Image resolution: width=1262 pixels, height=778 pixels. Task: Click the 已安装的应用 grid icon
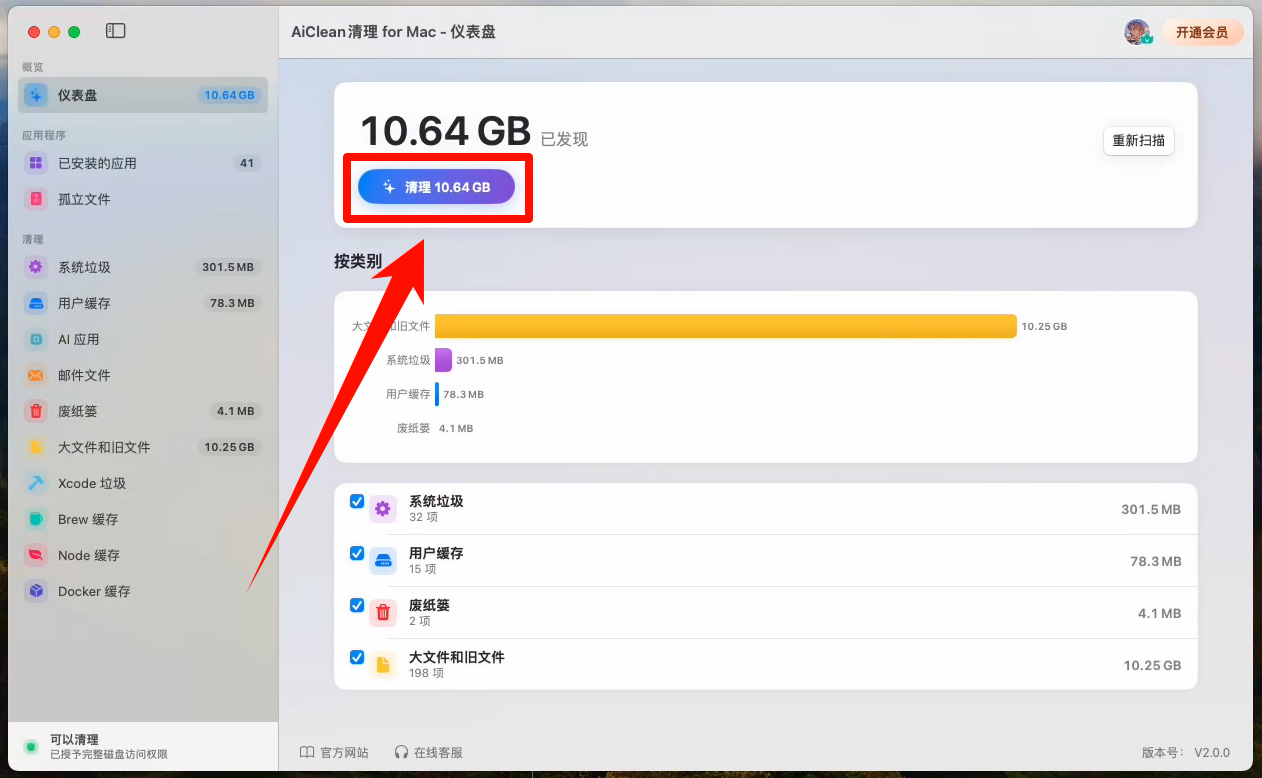[x=36, y=163]
